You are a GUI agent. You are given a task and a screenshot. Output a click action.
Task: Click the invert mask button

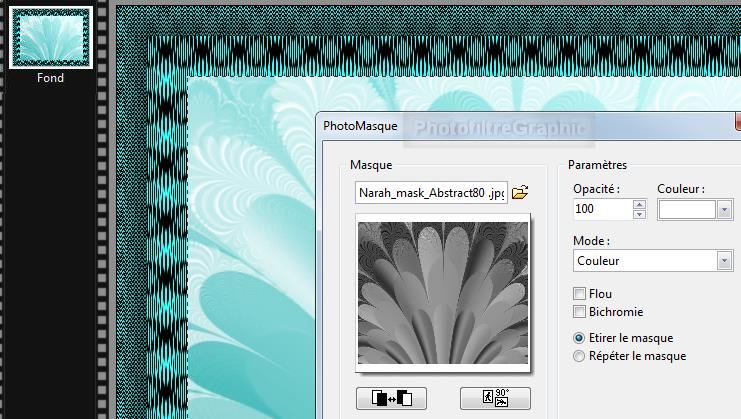[x=391, y=398]
